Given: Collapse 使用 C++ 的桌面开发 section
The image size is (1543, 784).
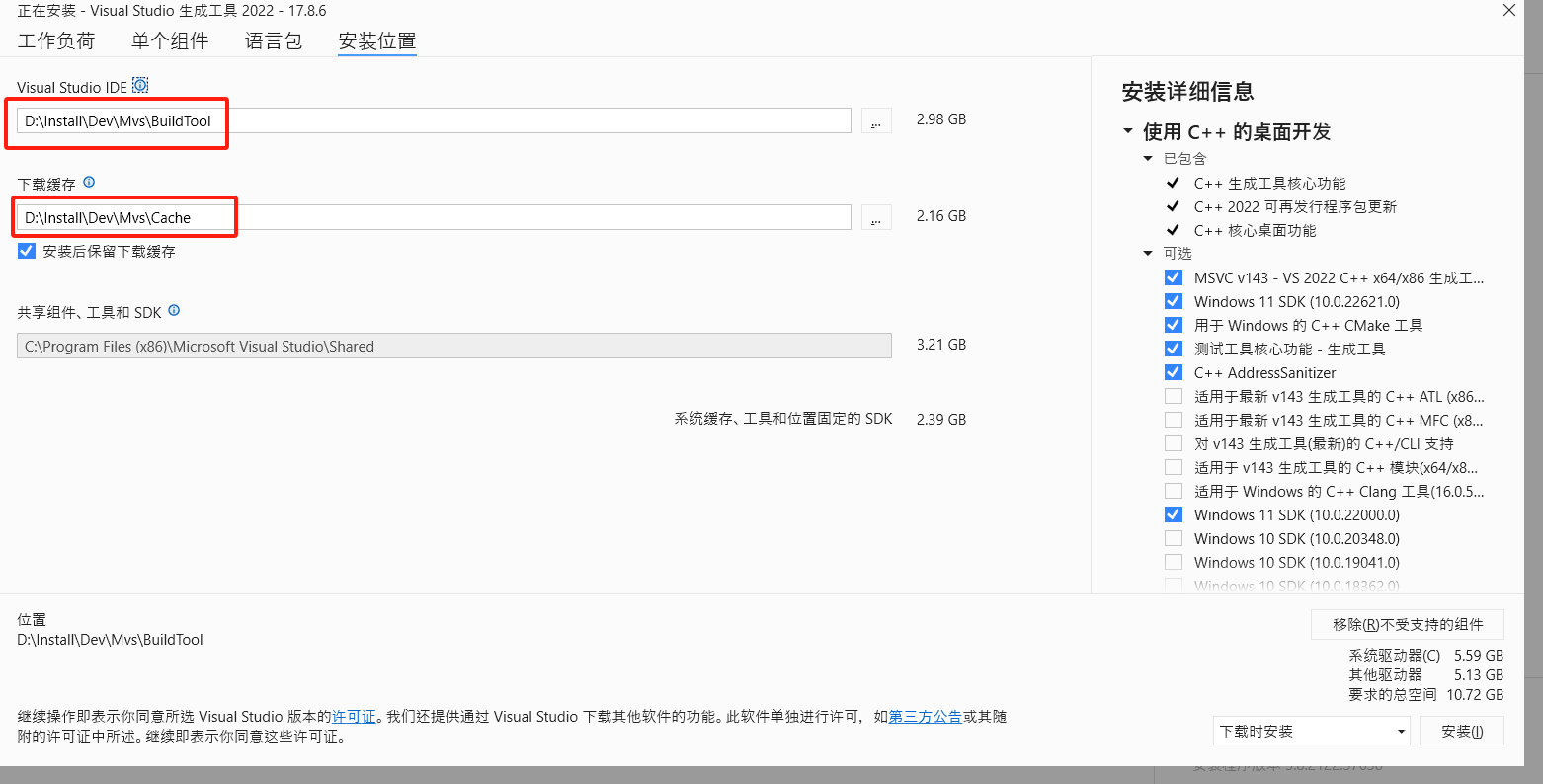Looking at the screenshot, I should click(1128, 131).
